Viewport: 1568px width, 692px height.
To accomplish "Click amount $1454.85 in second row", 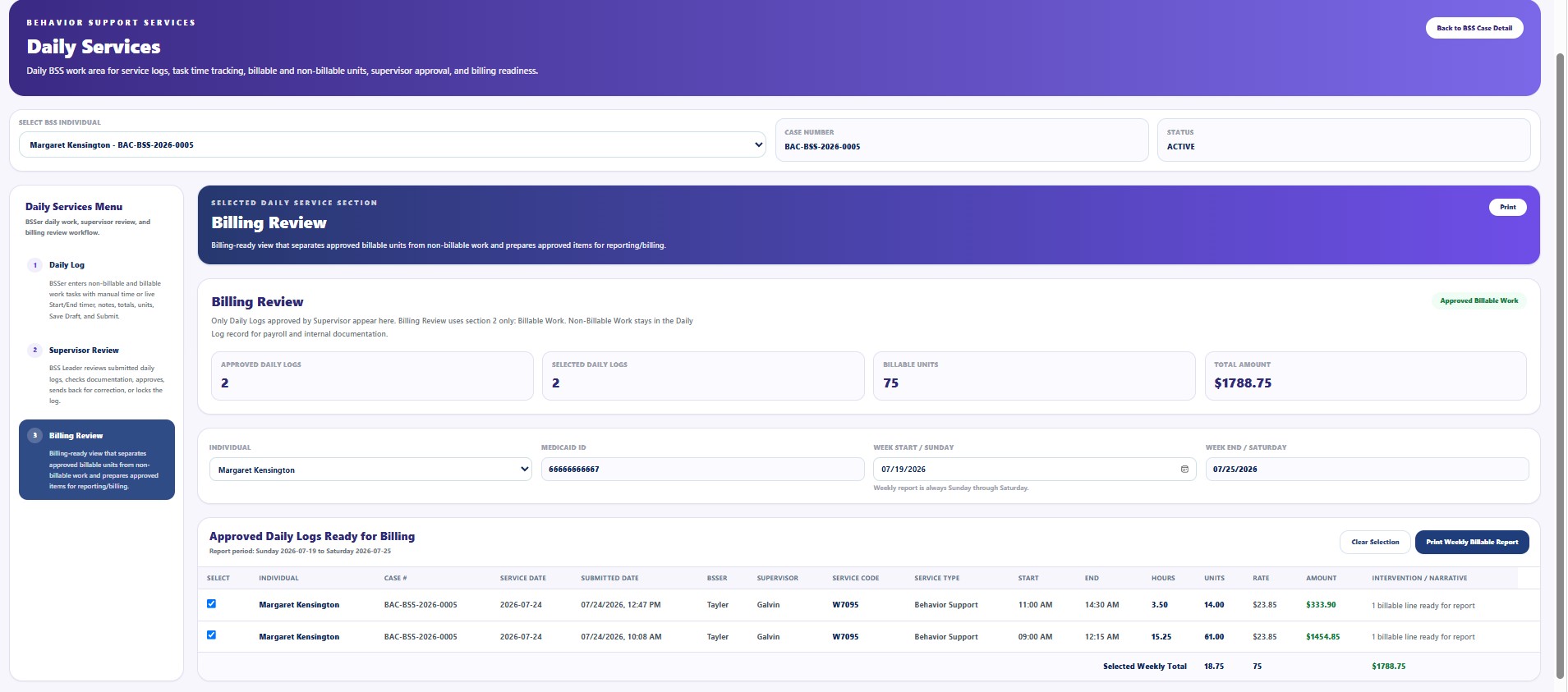I will tap(1322, 637).
